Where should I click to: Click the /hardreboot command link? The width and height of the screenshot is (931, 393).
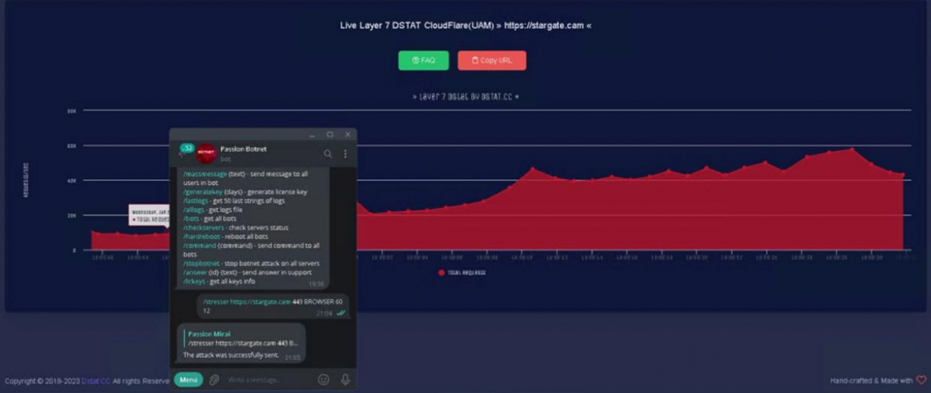pyautogui.click(x=202, y=236)
